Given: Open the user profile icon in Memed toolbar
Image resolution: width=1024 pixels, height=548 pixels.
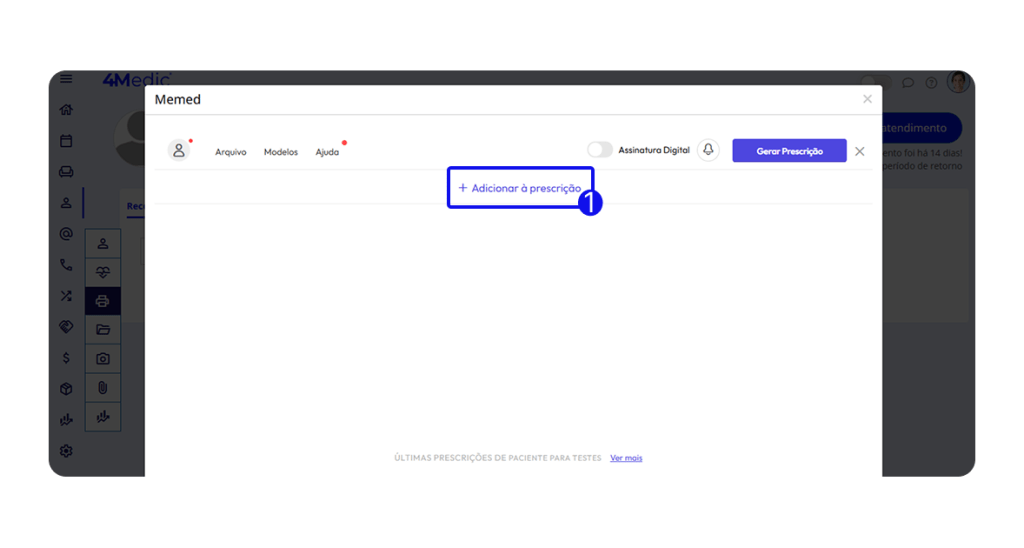Looking at the screenshot, I should [x=179, y=151].
